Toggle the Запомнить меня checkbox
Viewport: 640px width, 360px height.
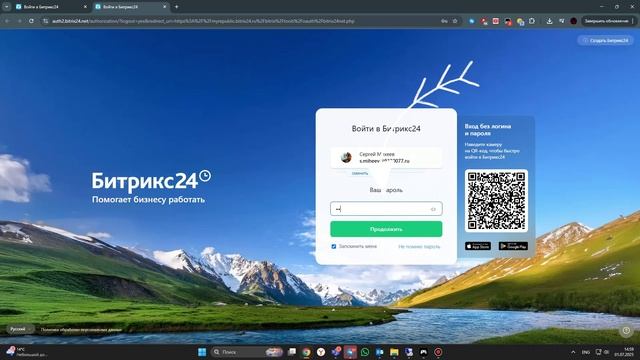click(x=333, y=247)
